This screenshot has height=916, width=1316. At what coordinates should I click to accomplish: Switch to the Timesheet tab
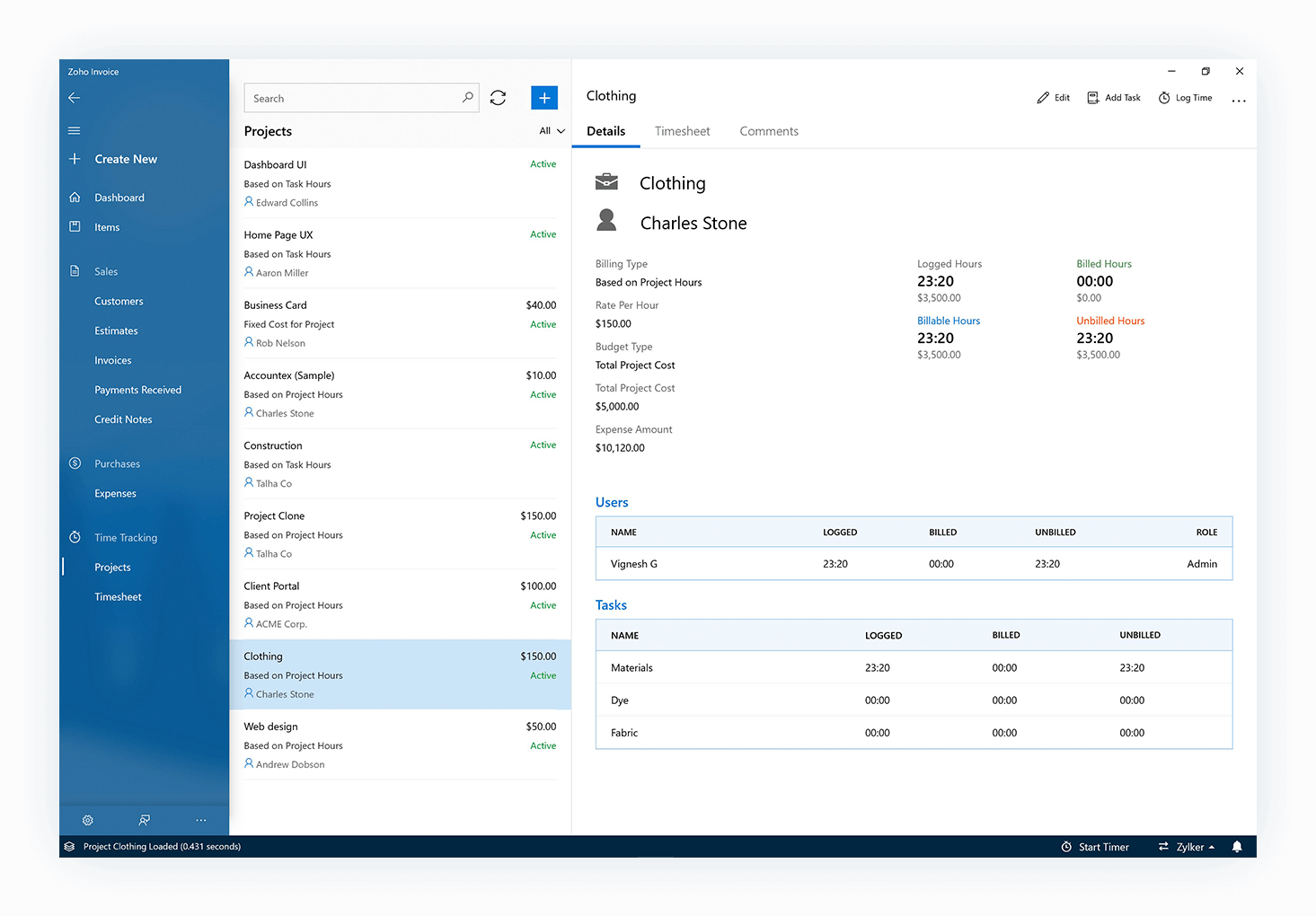click(x=682, y=131)
